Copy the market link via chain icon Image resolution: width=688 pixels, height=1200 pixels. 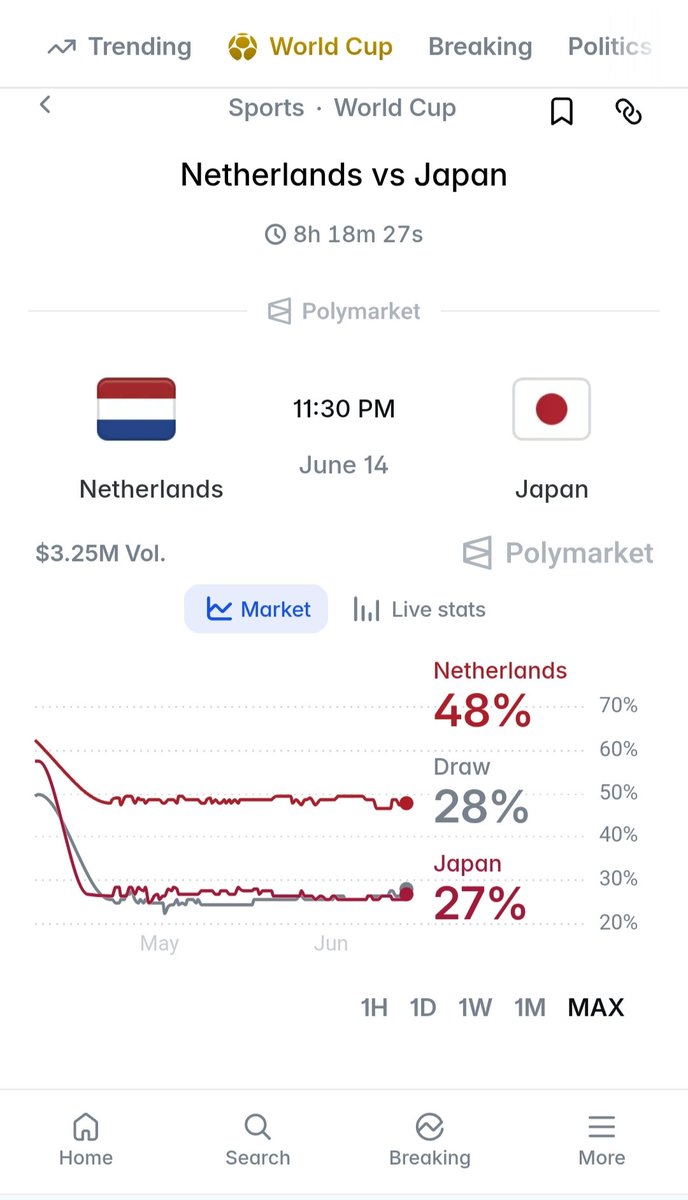coord(627,112)
